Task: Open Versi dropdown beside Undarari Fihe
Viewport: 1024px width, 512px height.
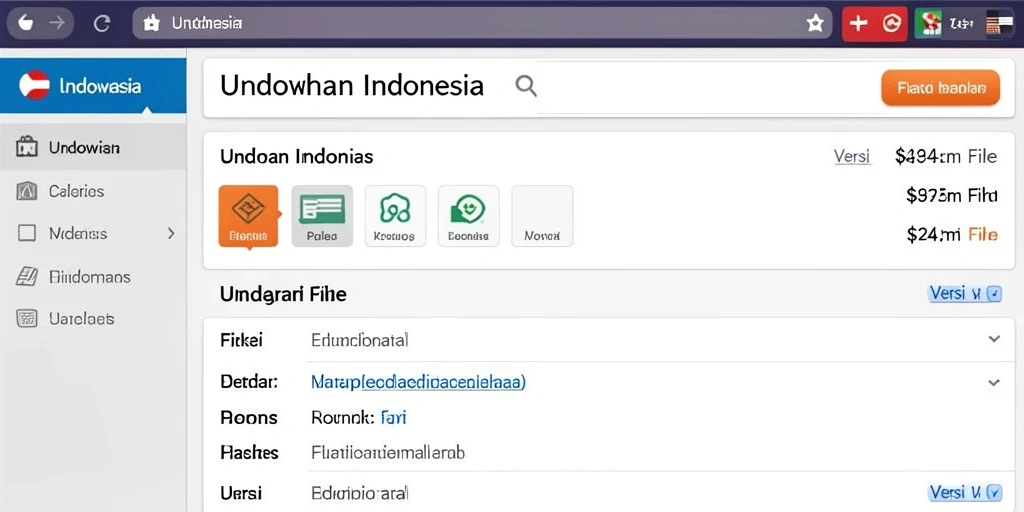Action: 965,294
